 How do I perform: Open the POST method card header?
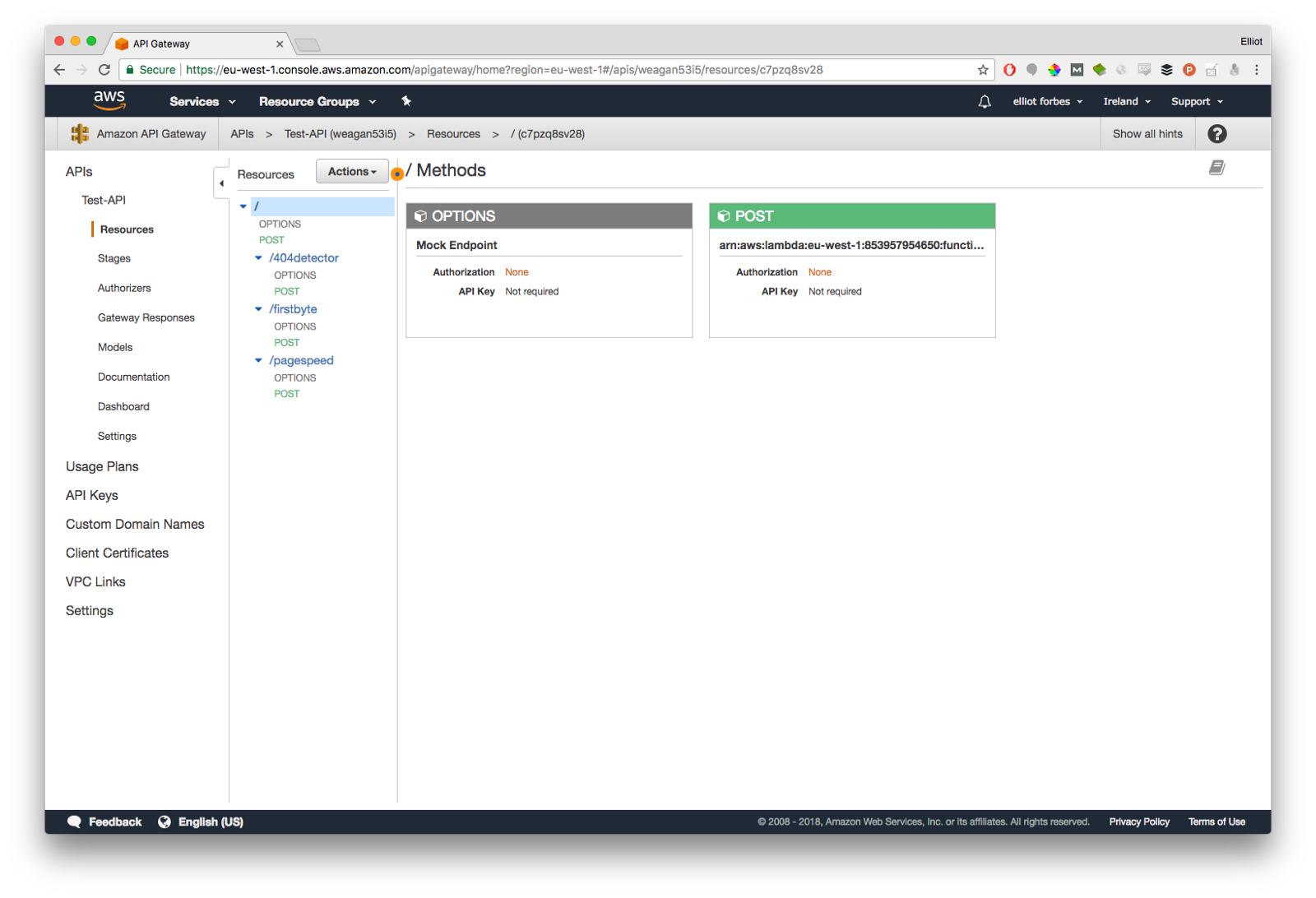(x=852, y=216)
